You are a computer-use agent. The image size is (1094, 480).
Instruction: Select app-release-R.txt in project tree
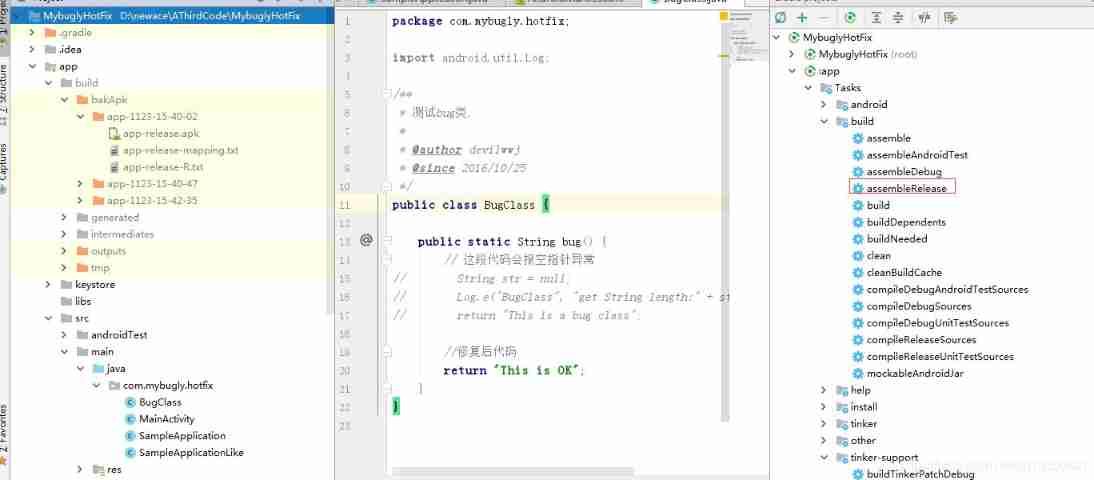[x=163, y=167]
